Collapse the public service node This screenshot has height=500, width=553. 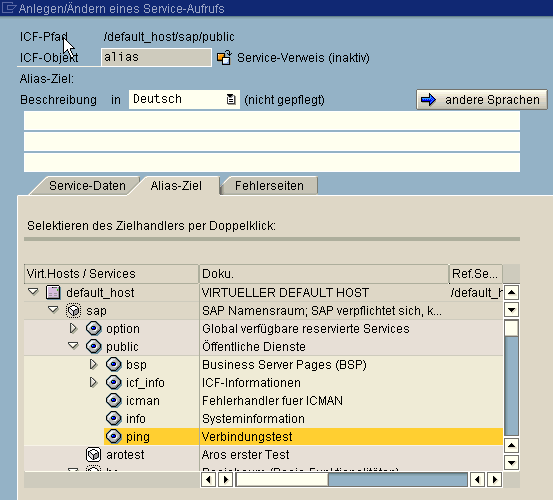(x=73, y=346)
